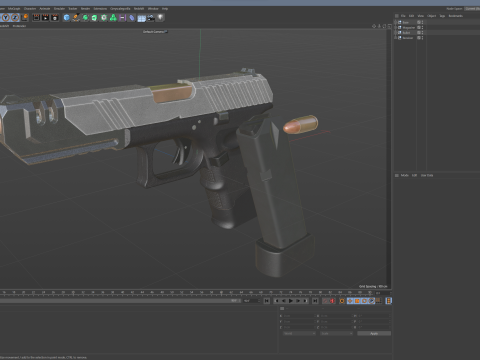This screenshot has height=360, width=480.
Task: Toggle the Y-axis lock icon
Action: pyautogui.click(x=6, y=17)
